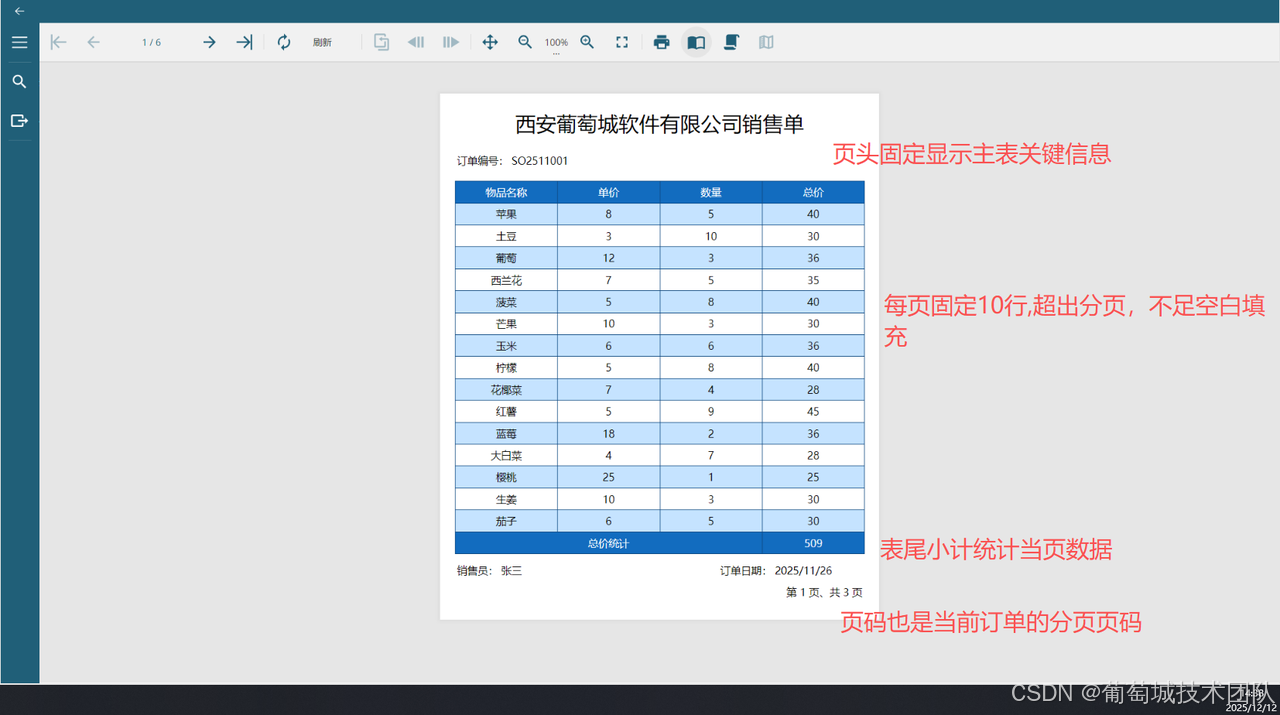This screenshot has width=1280, height=715.
Task: Select the pan tool in the toolbar
Action: pyautogui.click(x=490, y=42)
